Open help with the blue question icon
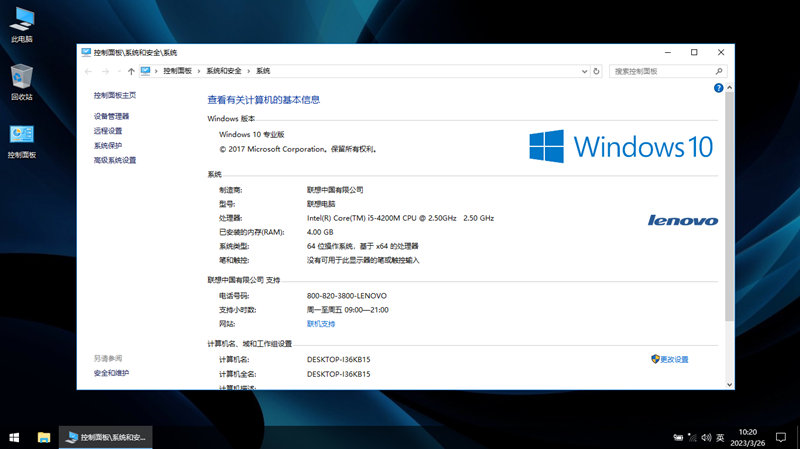800x449 pixels. click(x=718, y=88)
